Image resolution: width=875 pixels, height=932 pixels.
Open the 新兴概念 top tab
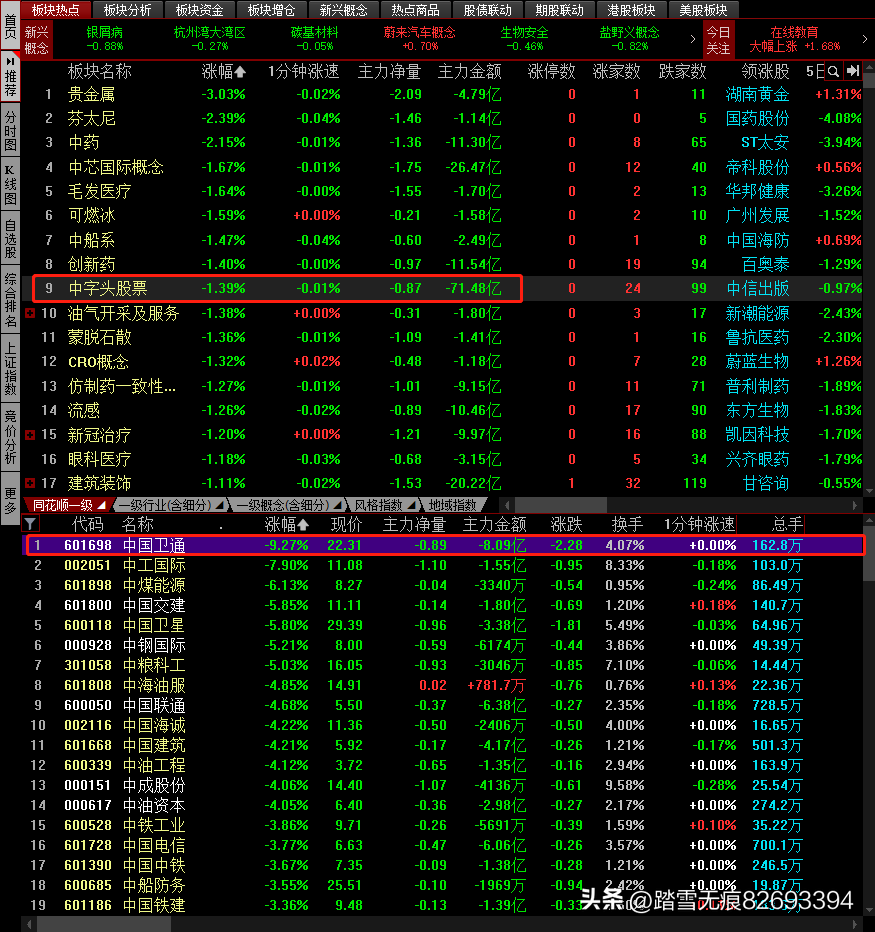[x=343, y=10]
